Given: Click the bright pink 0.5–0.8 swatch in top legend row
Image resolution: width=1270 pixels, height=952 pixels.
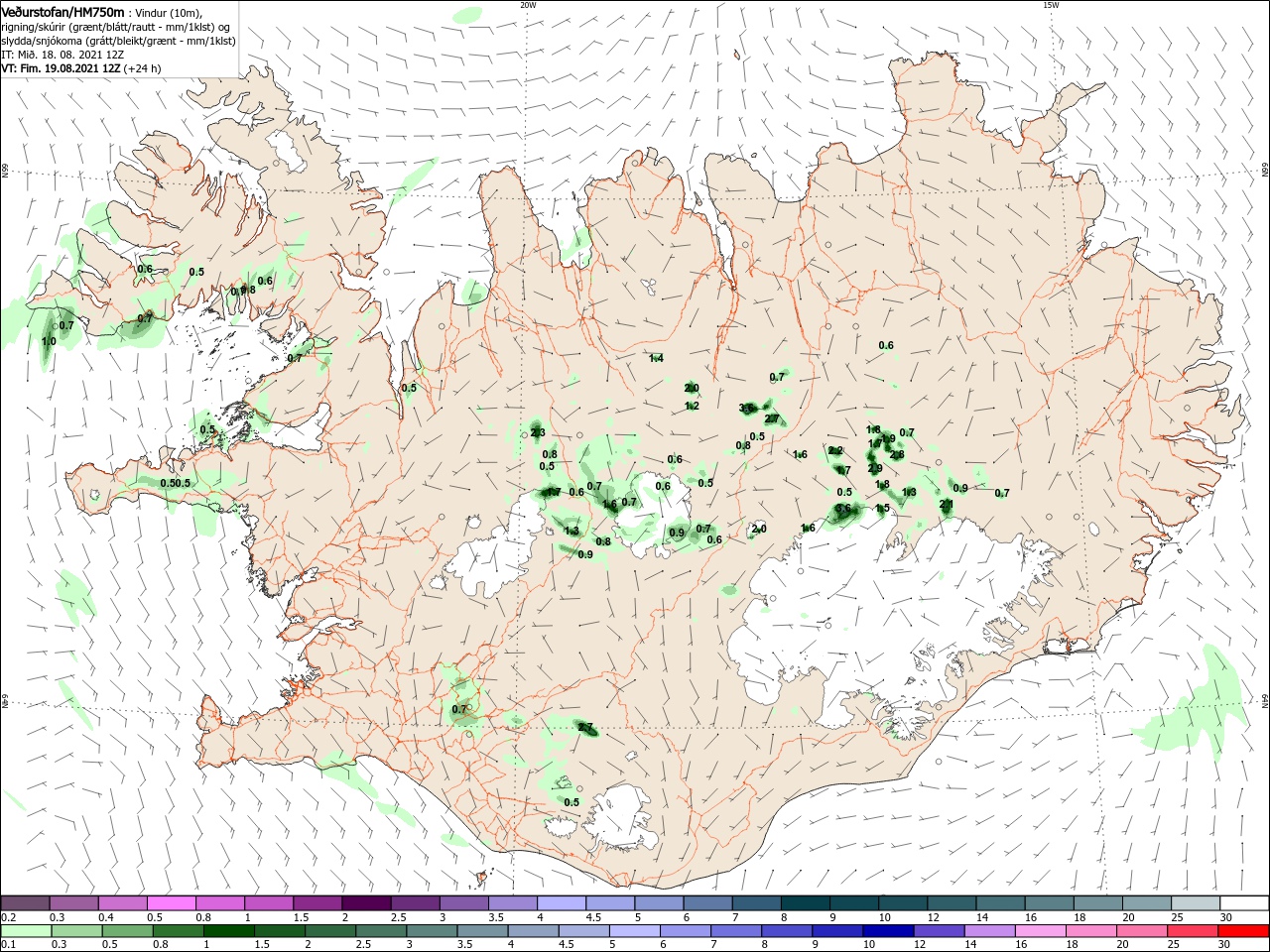Looking at the screenshot, I should pos(173,902).
